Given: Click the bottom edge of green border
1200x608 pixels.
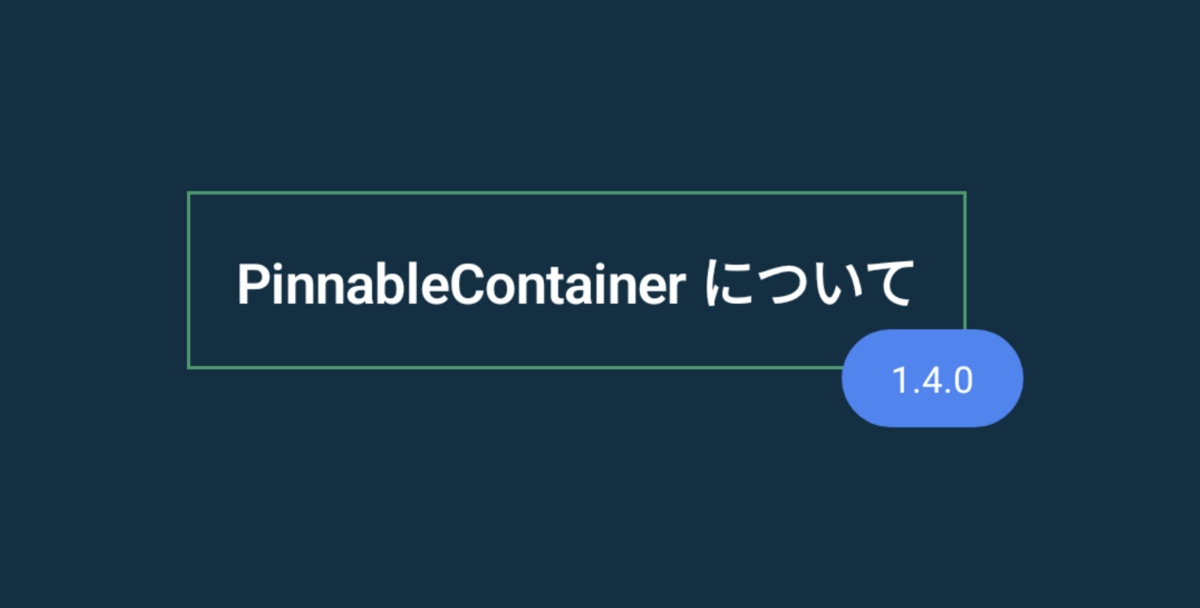Looking at the screenshot, I should (x=515, y=367).
